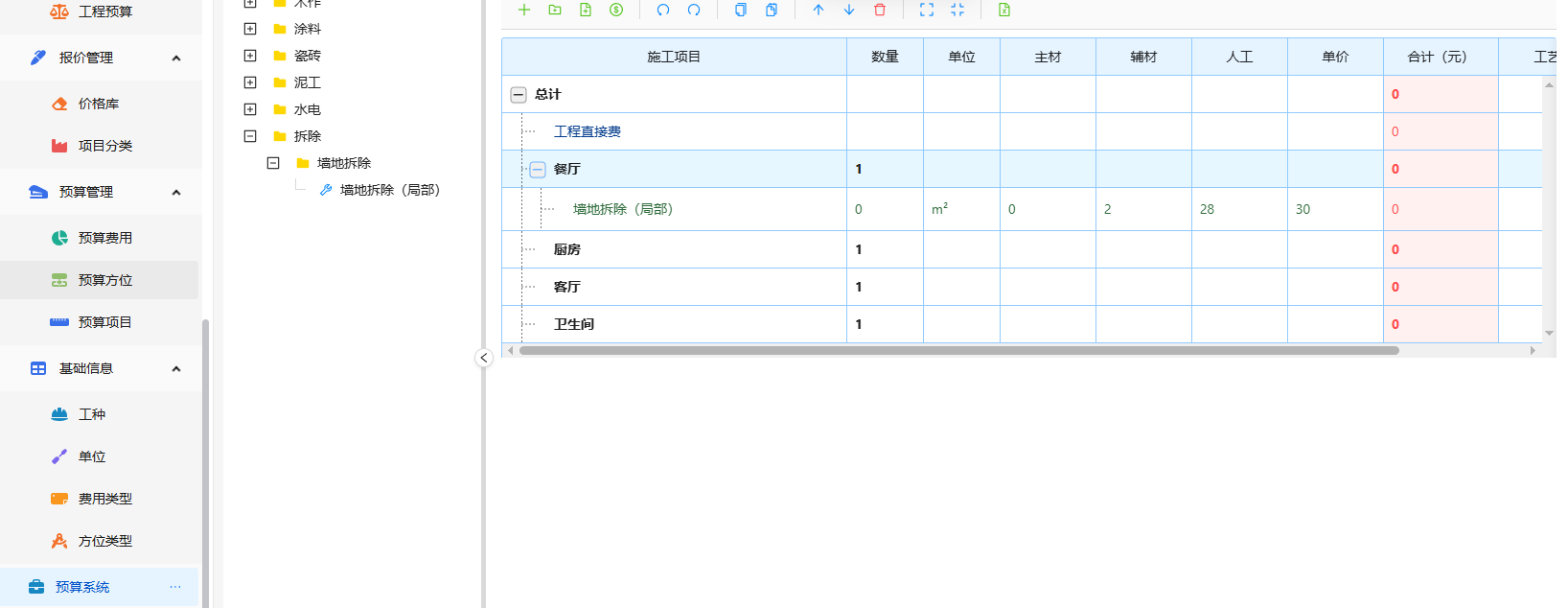This screenshot has height=608, width=1568.
Task: Export to Excel via toolbar icon
Action: coord(1004,10)
